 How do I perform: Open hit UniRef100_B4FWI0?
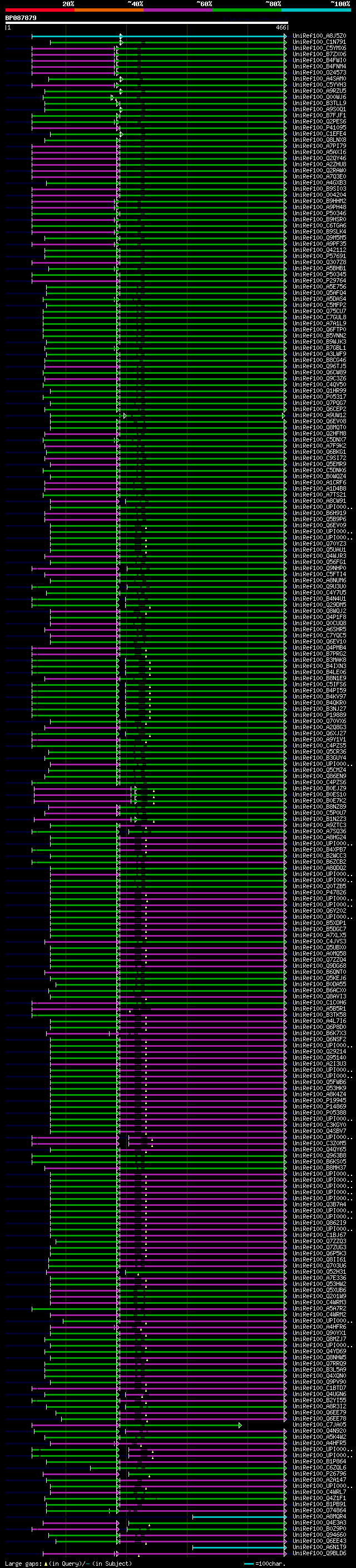(319, 60)
